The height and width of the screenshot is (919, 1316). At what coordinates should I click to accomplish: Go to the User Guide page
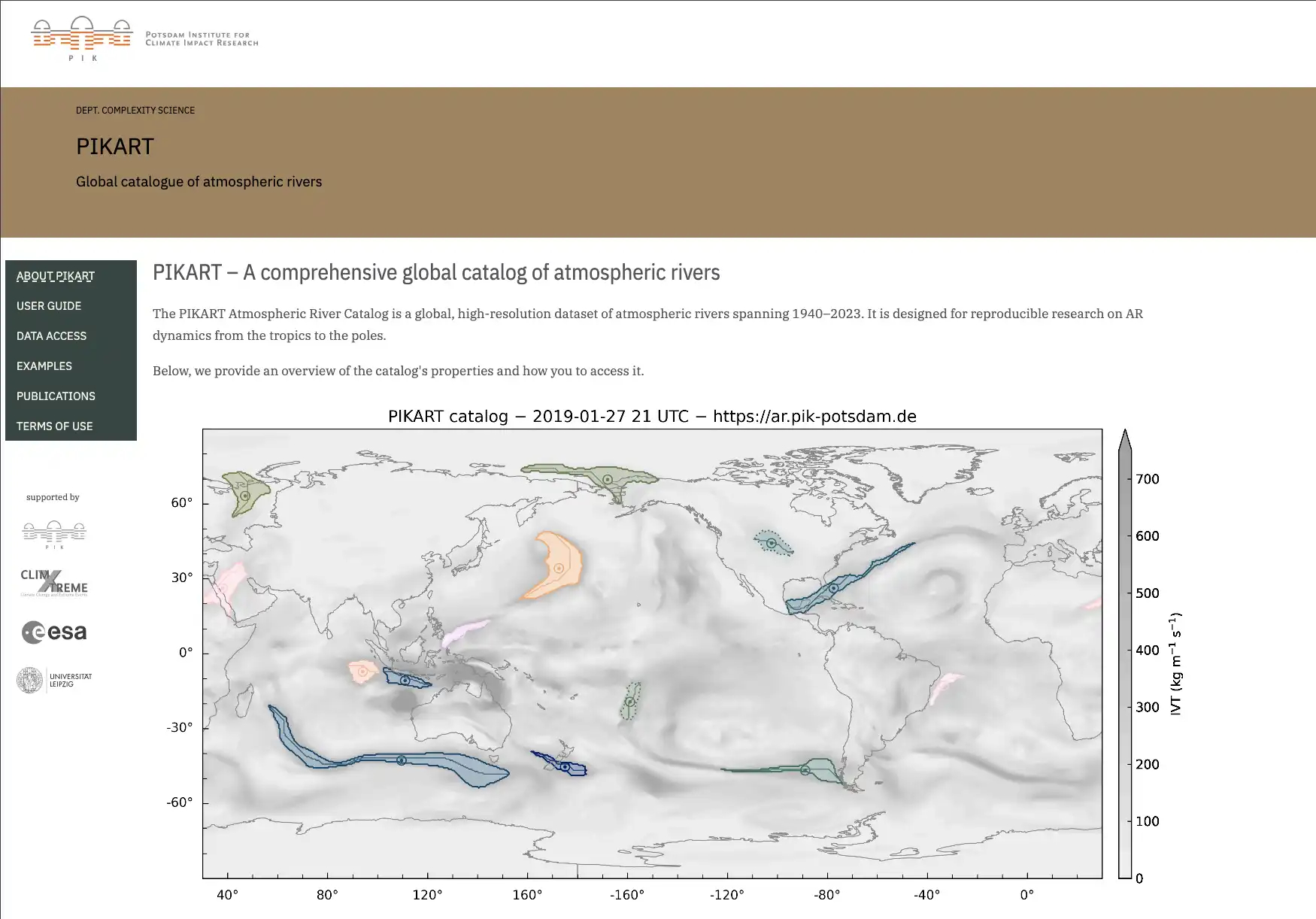pyautogui.click(x=49, y=306)
